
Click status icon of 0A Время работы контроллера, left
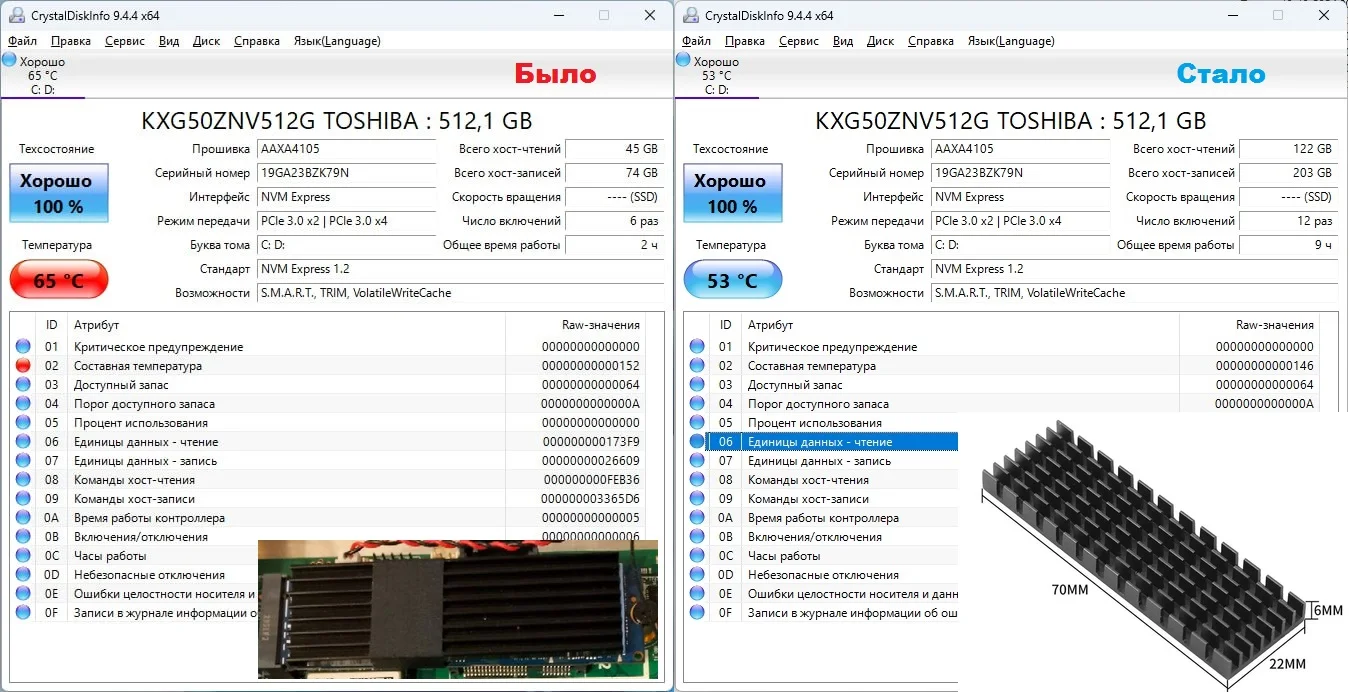click(x=23, y=518)
